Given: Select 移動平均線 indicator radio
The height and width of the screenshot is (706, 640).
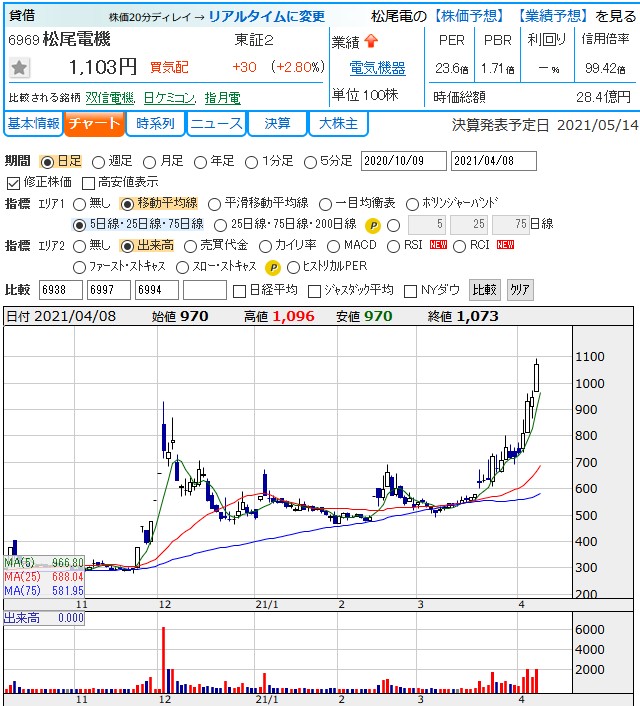Looking at the screenshot, I should click(127, 204).
